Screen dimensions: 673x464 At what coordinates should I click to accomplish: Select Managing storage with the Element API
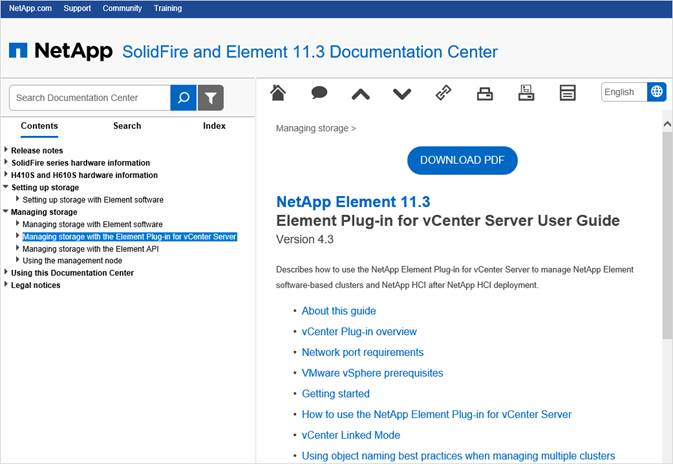coord(91,249)
